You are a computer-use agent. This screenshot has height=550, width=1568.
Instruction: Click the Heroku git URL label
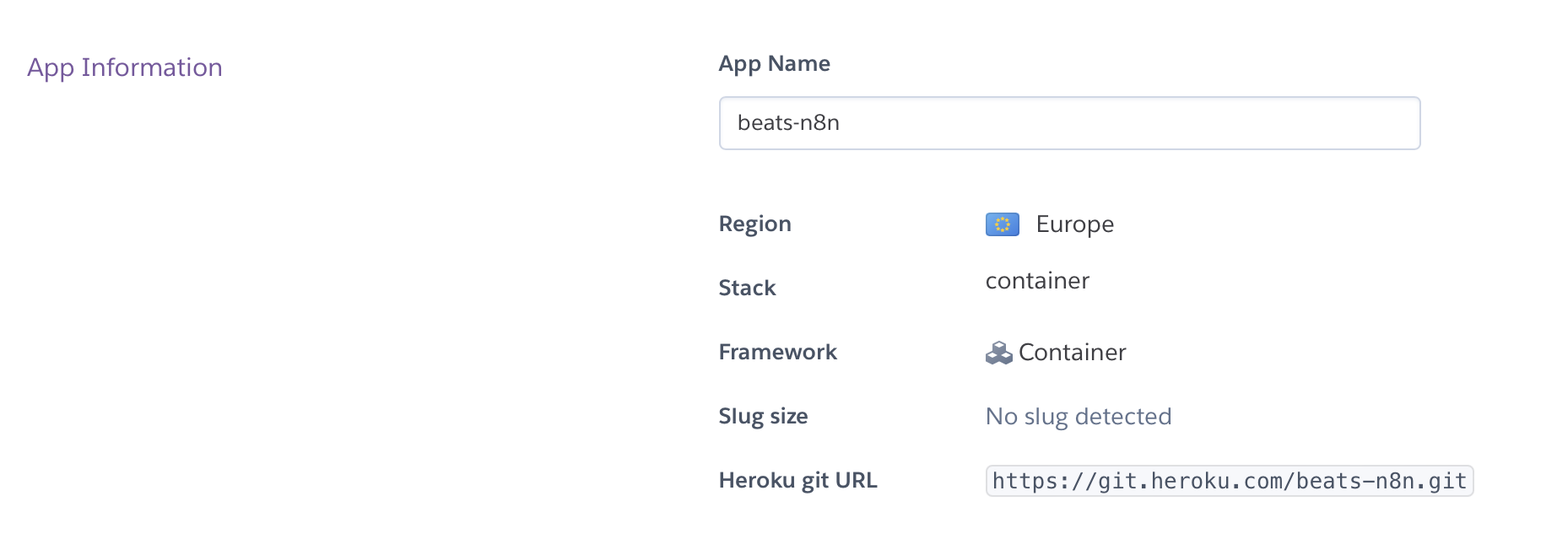pos(798,481)
